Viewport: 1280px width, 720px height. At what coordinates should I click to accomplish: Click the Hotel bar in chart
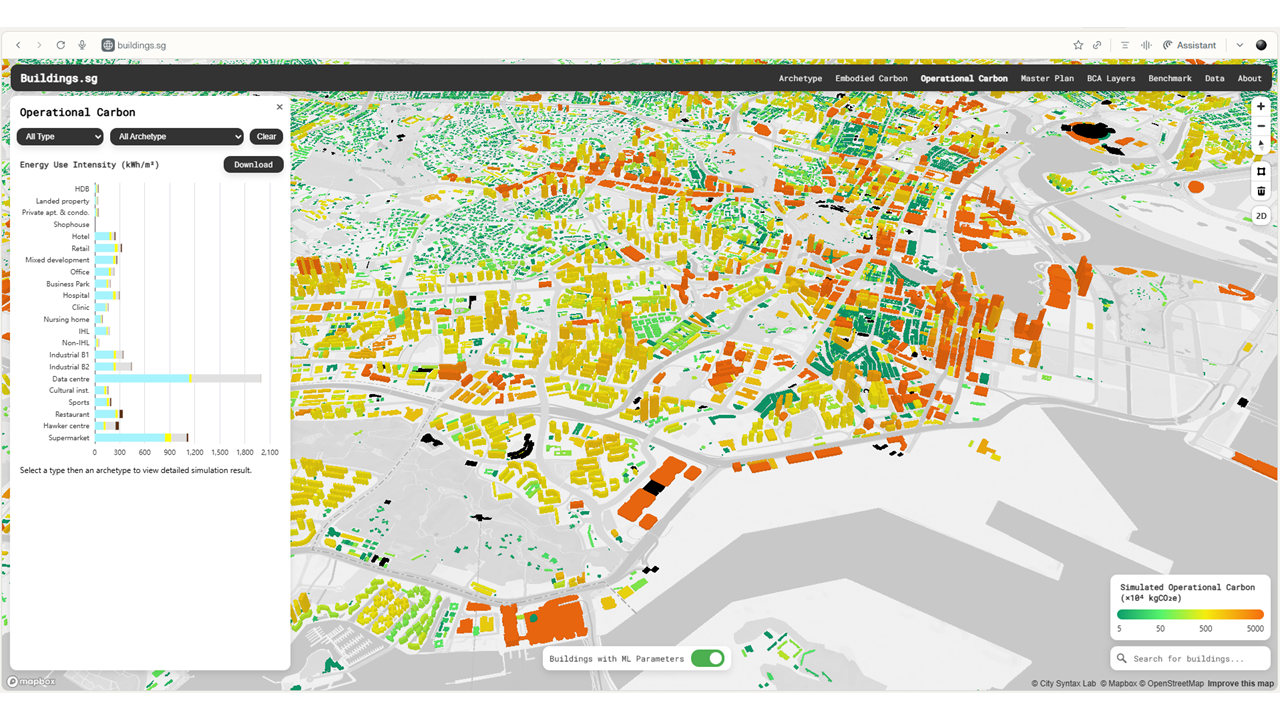(x=106, y=236)
